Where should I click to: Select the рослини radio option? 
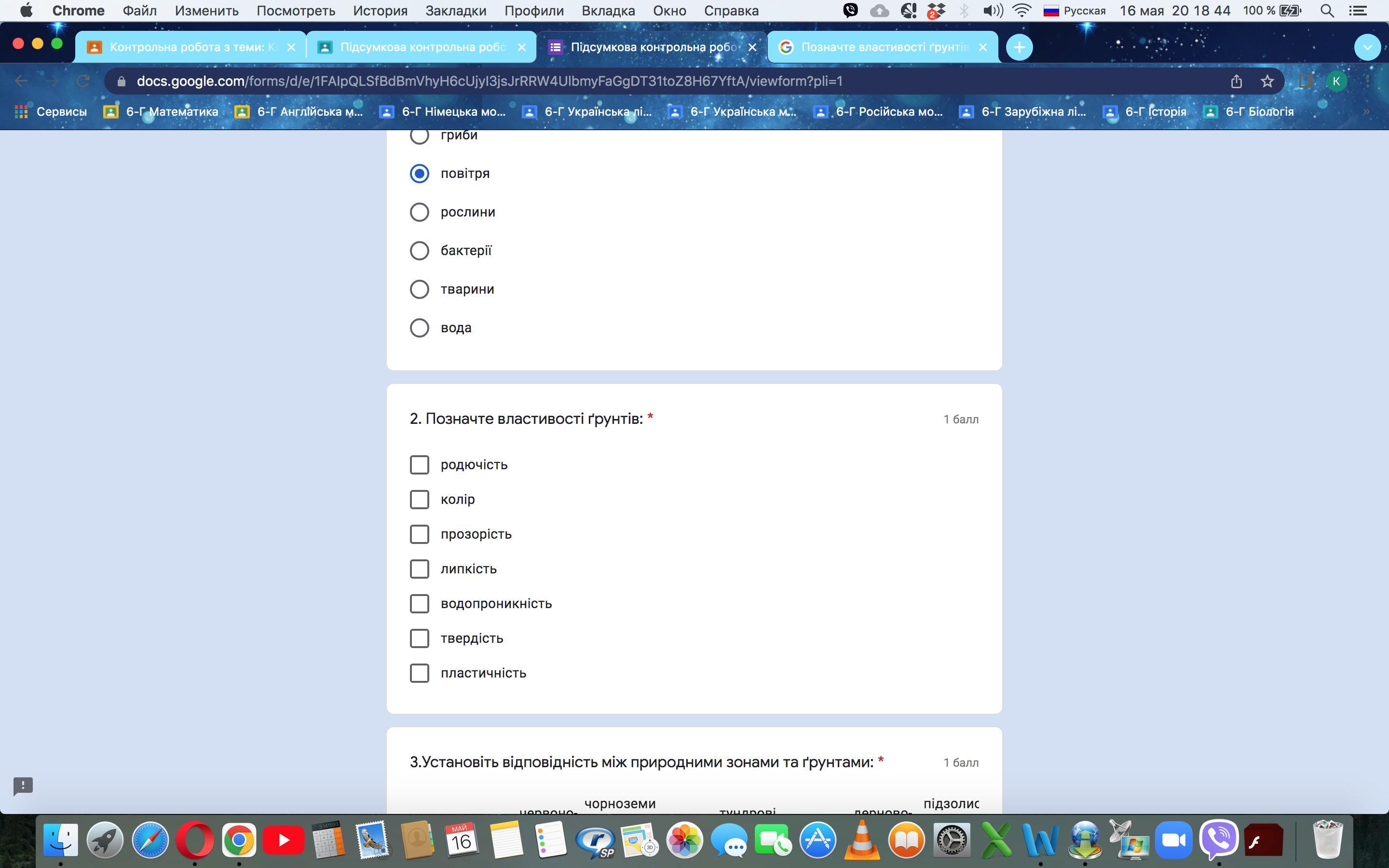419,212
